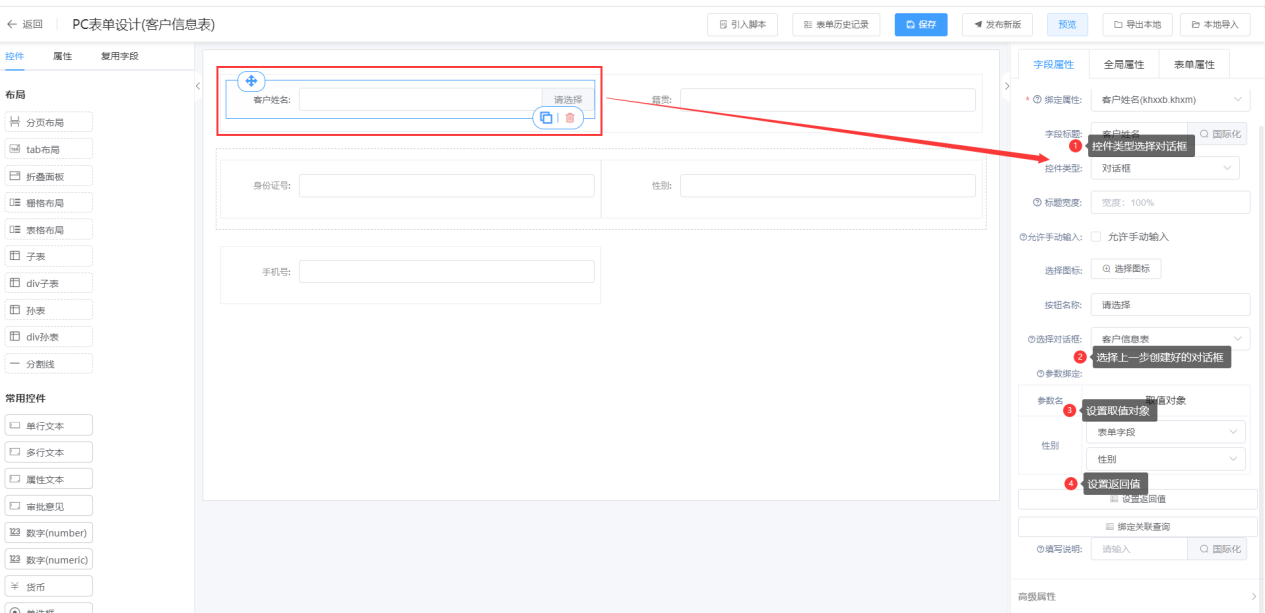Open the 控件类型 dropdown showing 对话框

(1165, 168)
